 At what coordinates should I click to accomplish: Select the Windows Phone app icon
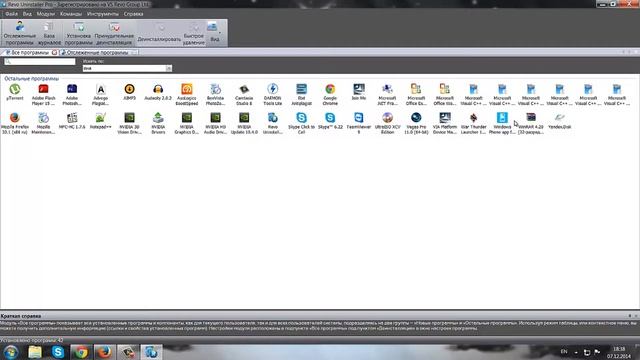point(502,118)
